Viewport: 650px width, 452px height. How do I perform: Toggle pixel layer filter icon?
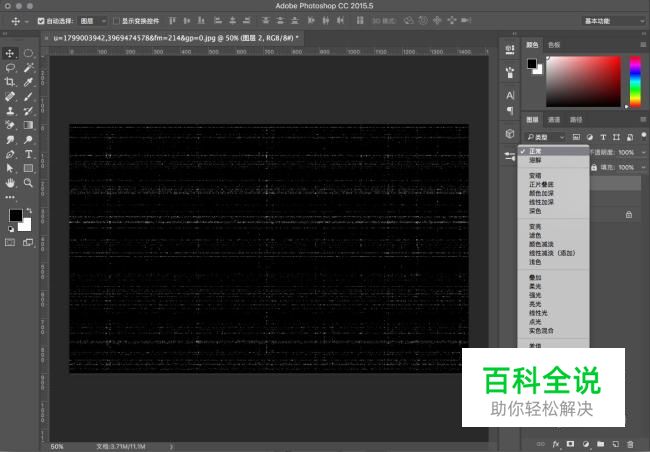tap(576, 137)
